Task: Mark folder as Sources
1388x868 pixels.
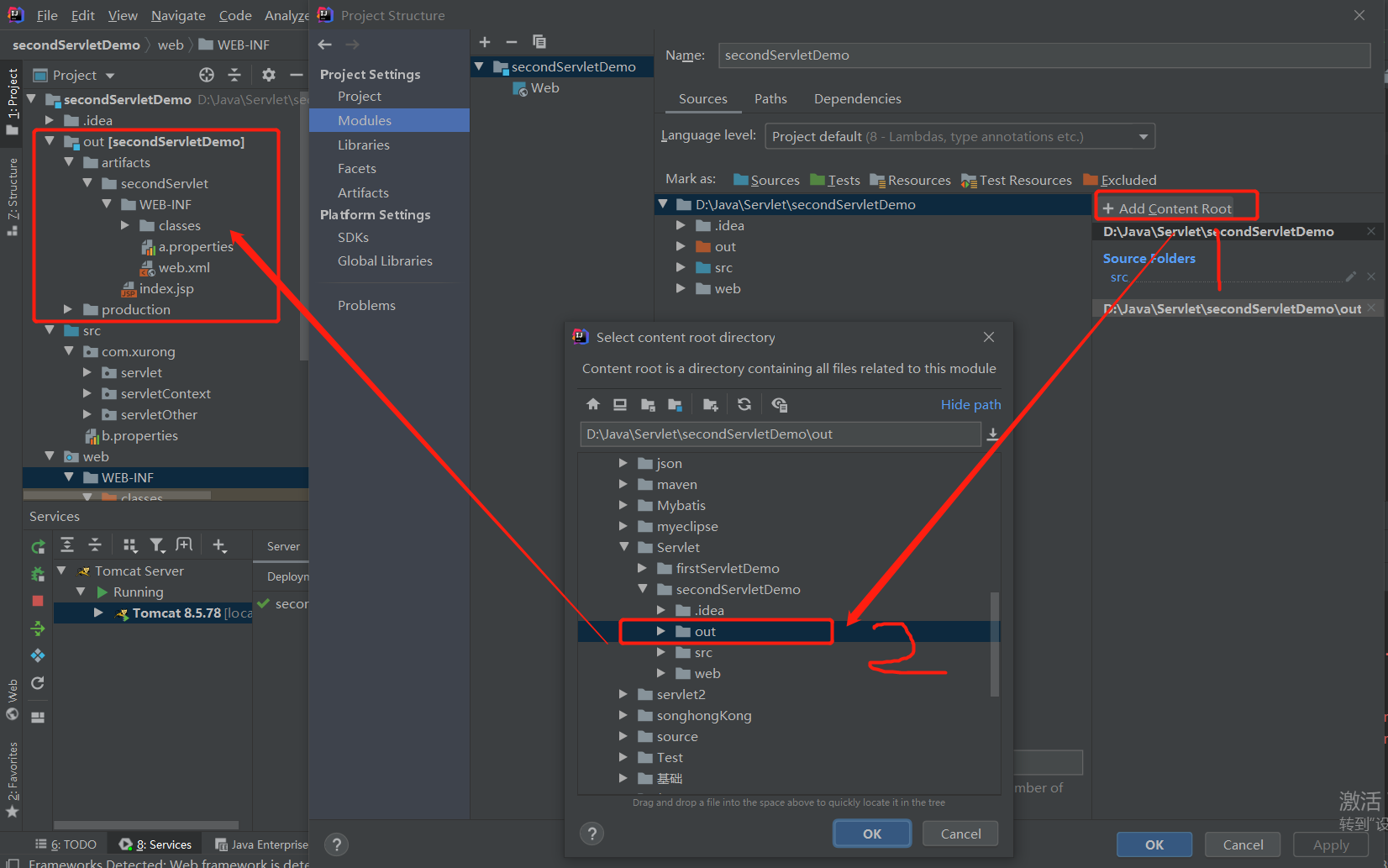Action: 766,180
